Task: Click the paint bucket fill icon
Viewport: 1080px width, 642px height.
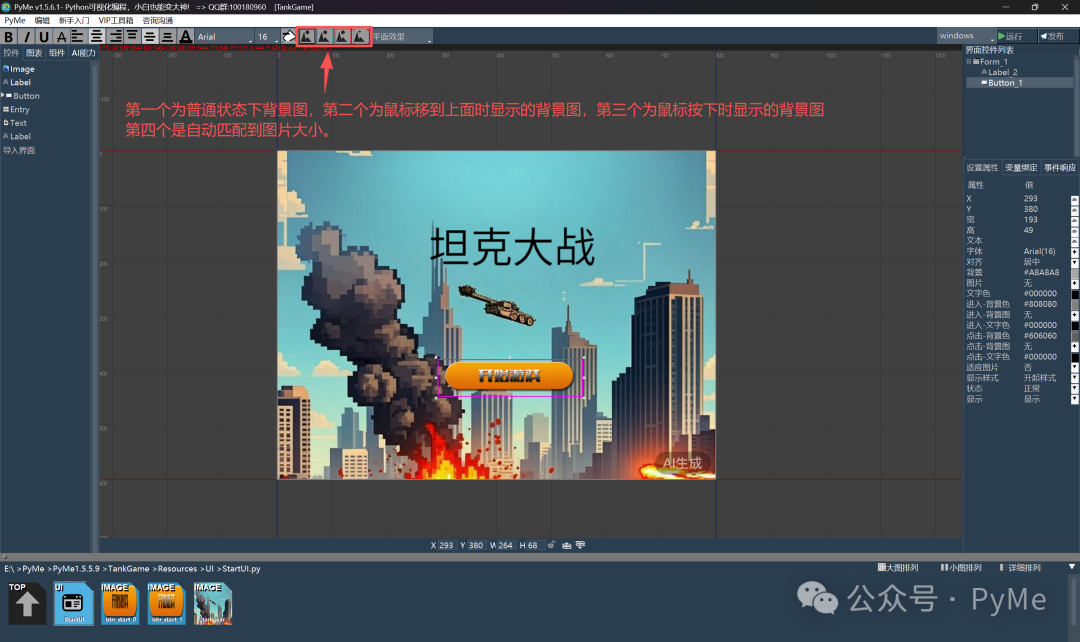Action: coord(289,37)
